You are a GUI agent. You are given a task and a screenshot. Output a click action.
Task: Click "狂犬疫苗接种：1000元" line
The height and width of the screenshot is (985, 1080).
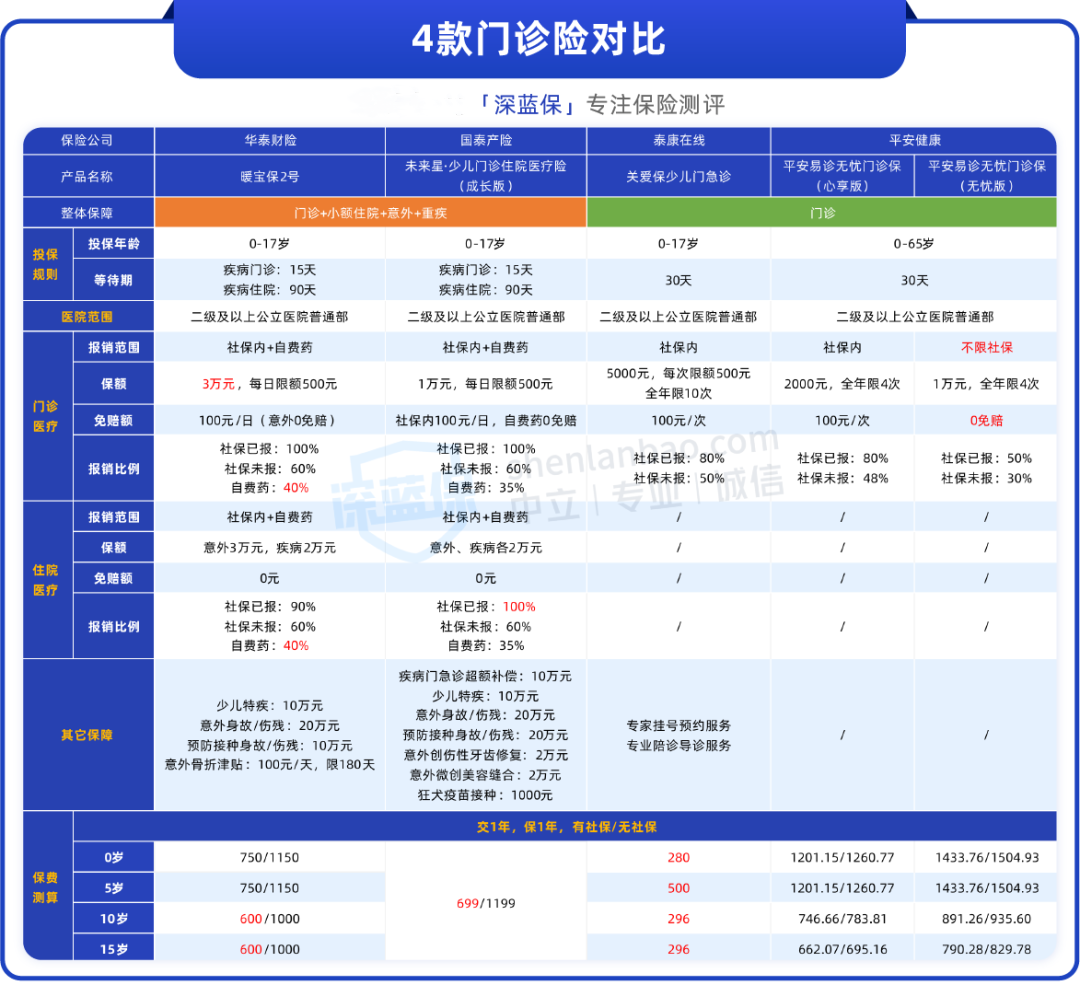pos(485,795)
